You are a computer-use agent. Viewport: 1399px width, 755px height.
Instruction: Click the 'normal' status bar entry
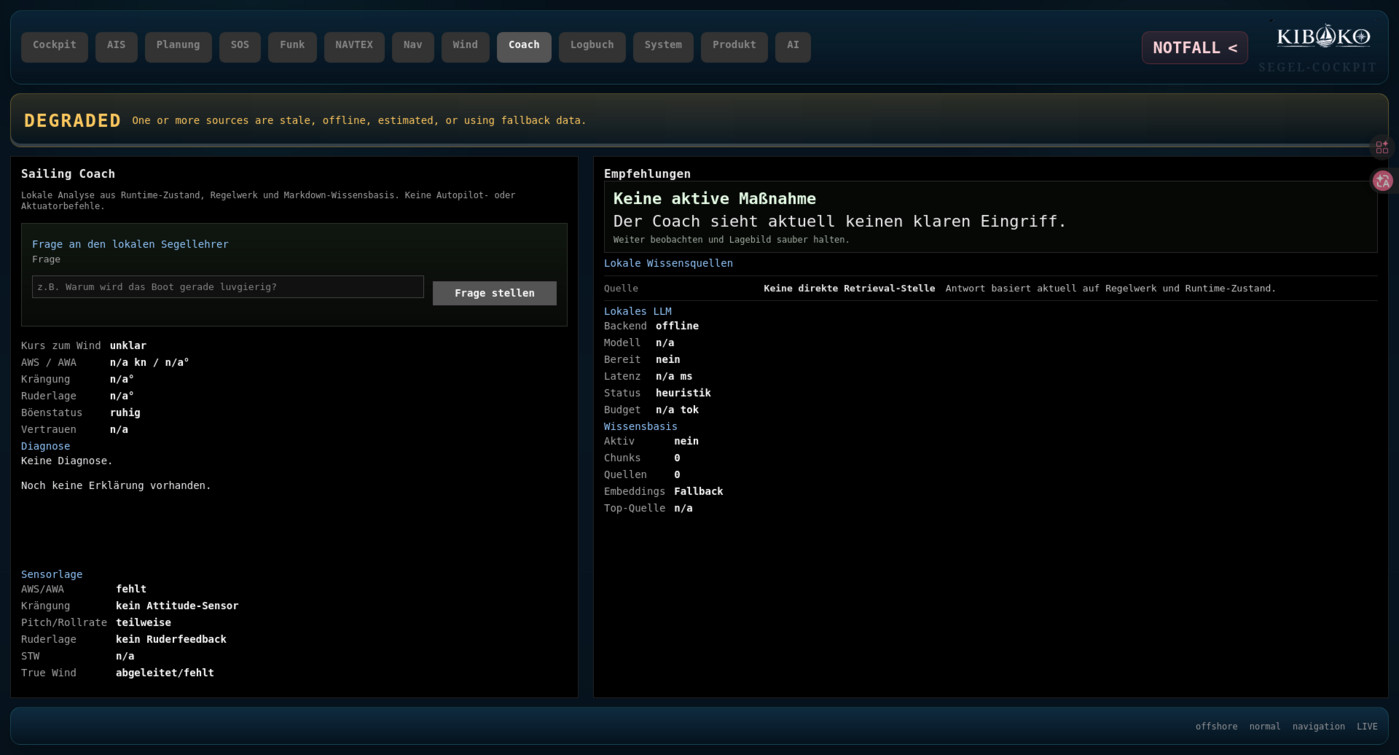click(x=1265, y=727)
